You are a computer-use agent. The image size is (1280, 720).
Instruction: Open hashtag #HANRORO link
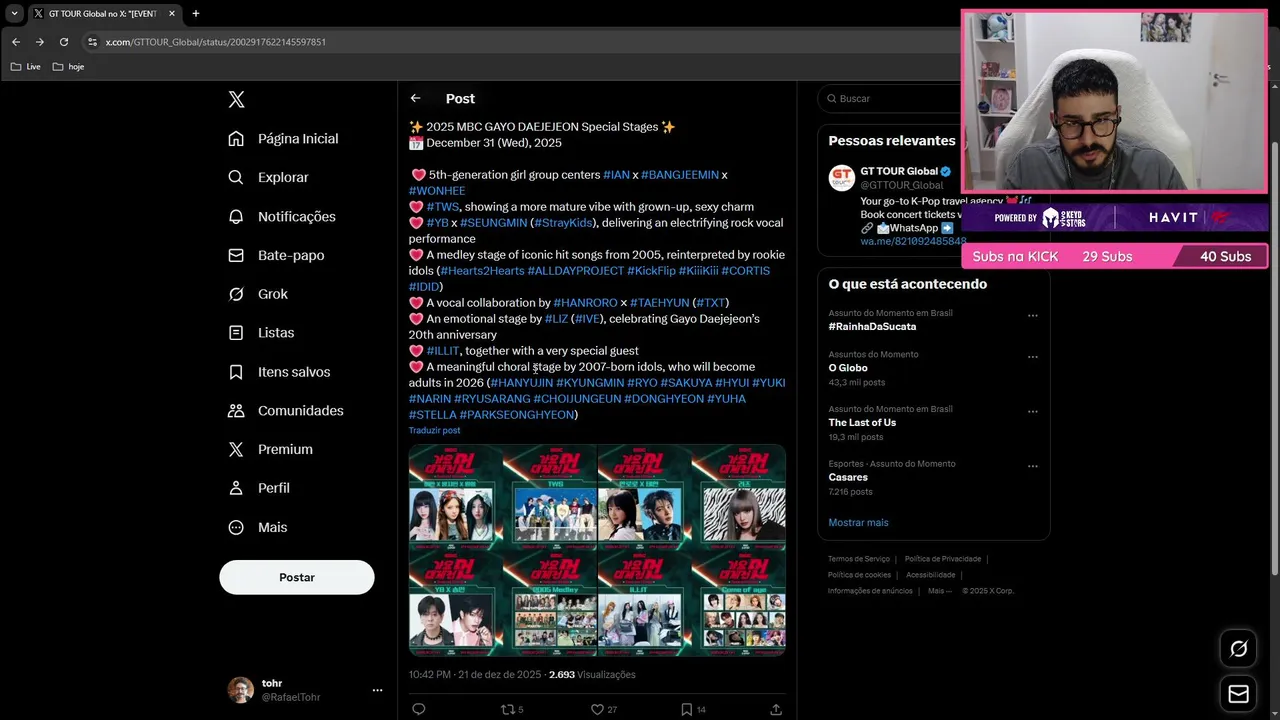point(585,303)
